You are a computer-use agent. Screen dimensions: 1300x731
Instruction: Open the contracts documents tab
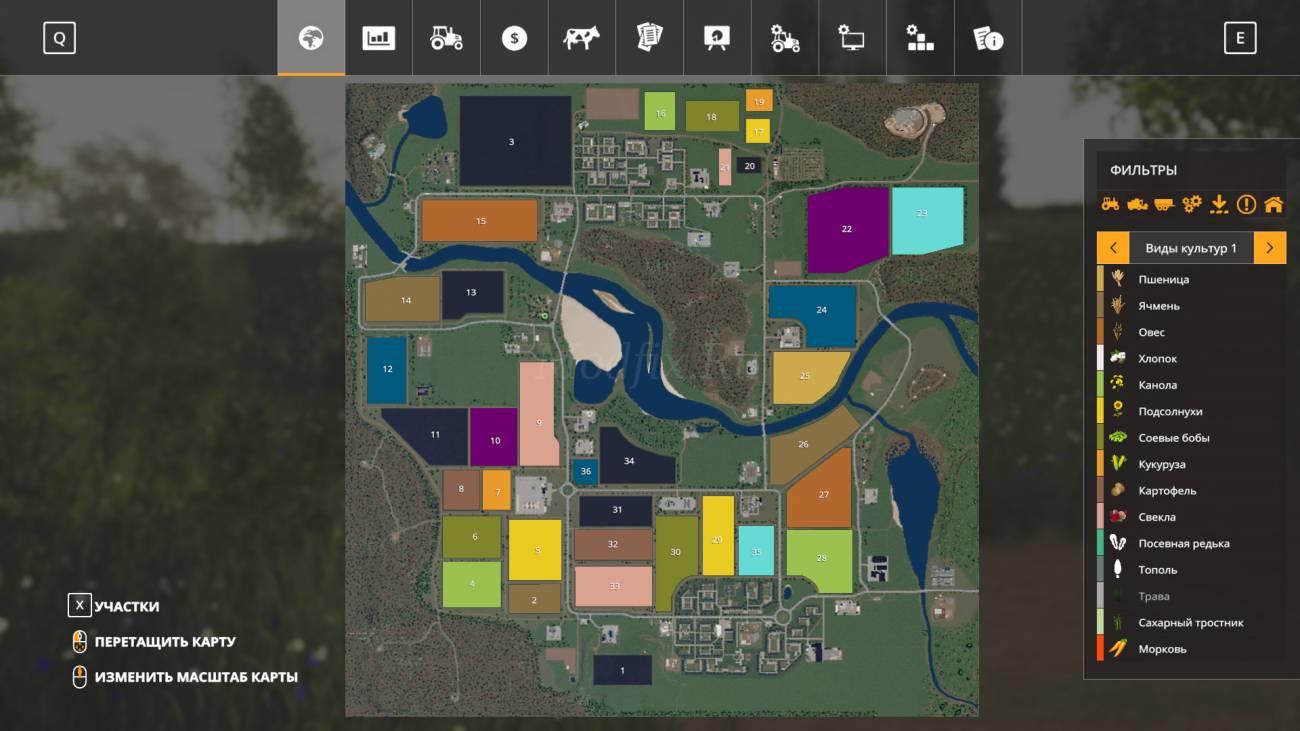pyautogui.click(x=649, y=38)
